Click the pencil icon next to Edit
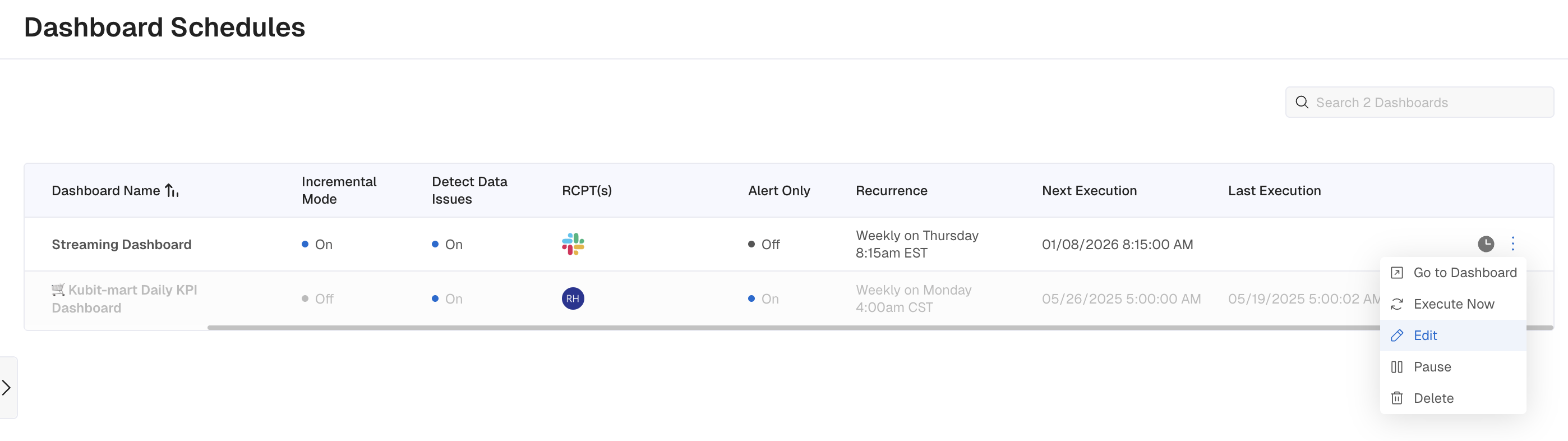 coord(1397,336)
